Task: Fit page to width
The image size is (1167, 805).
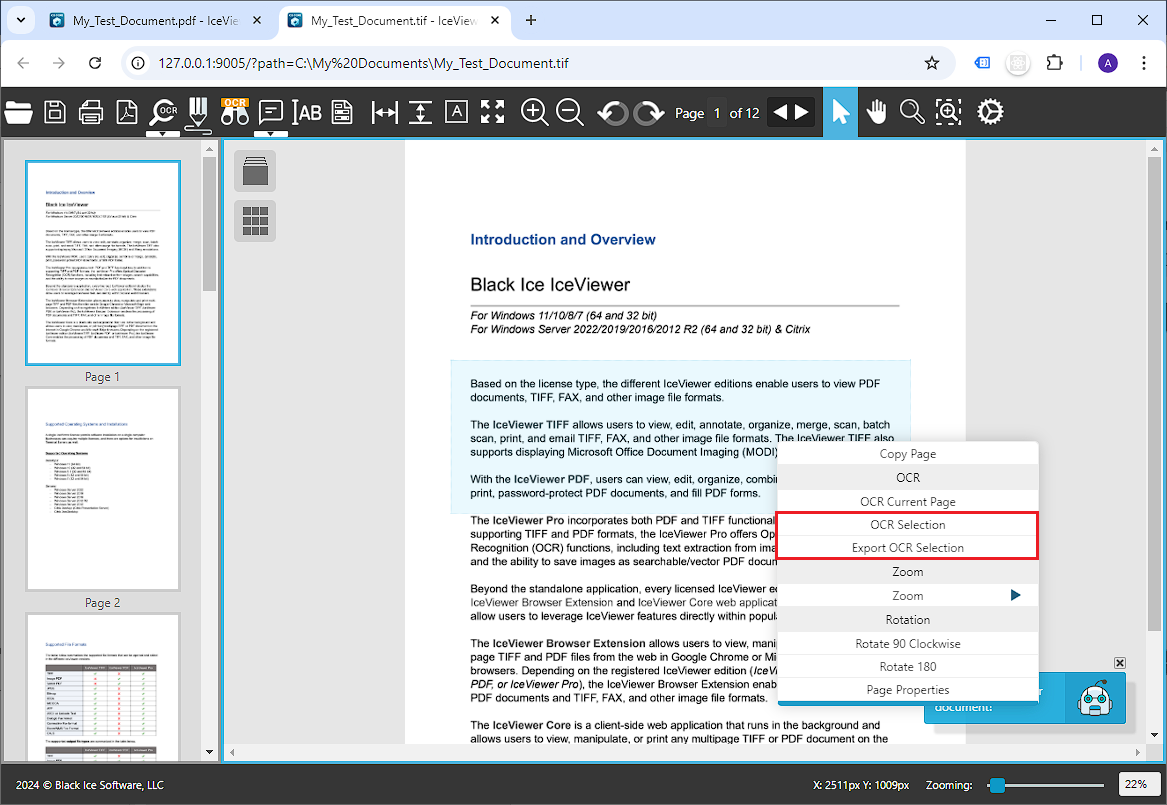Action: 384,112
